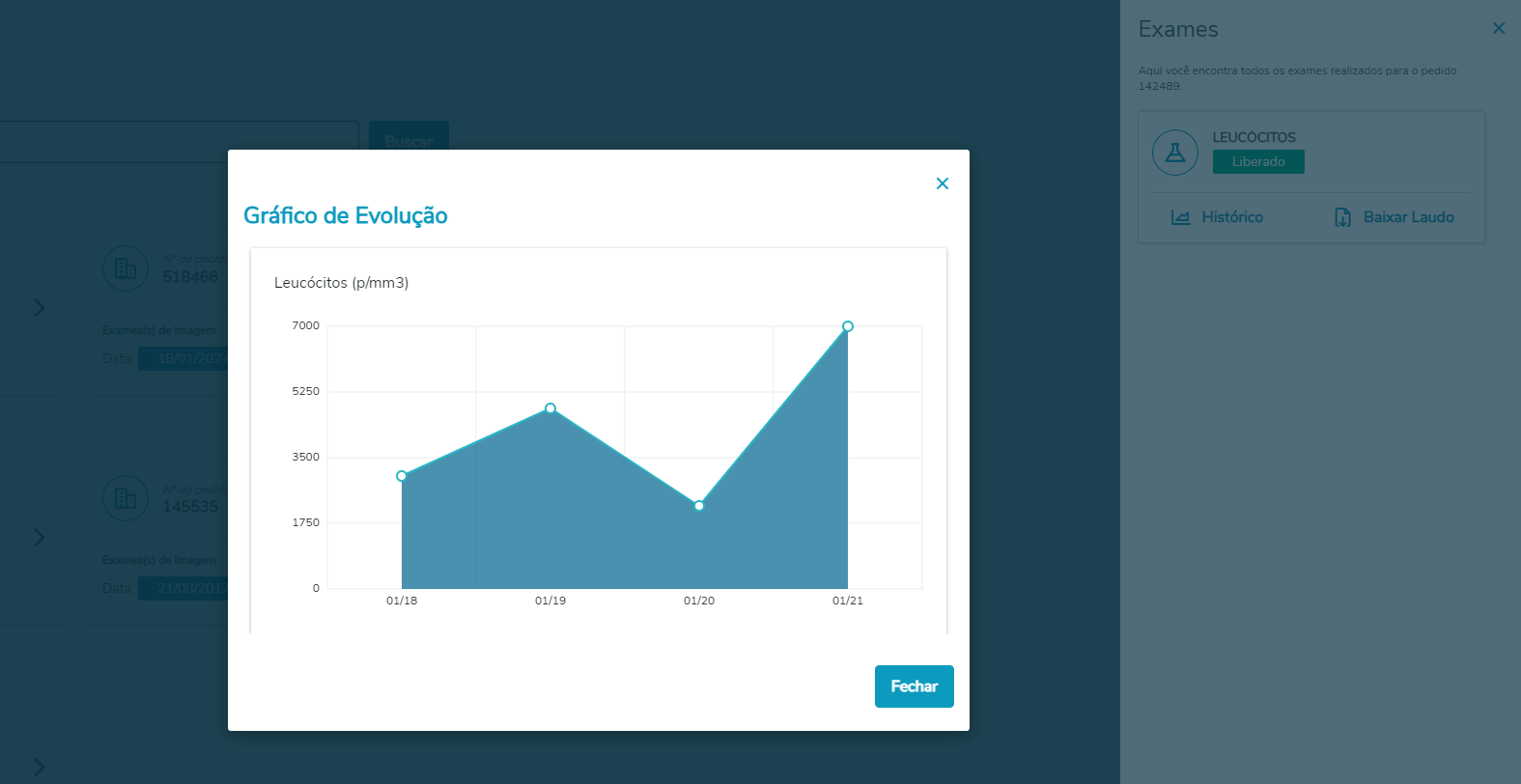Screen dimensions: 1521x784
Task: Click the 01/18 x-axis date label
Action: (x=402, y=601)
